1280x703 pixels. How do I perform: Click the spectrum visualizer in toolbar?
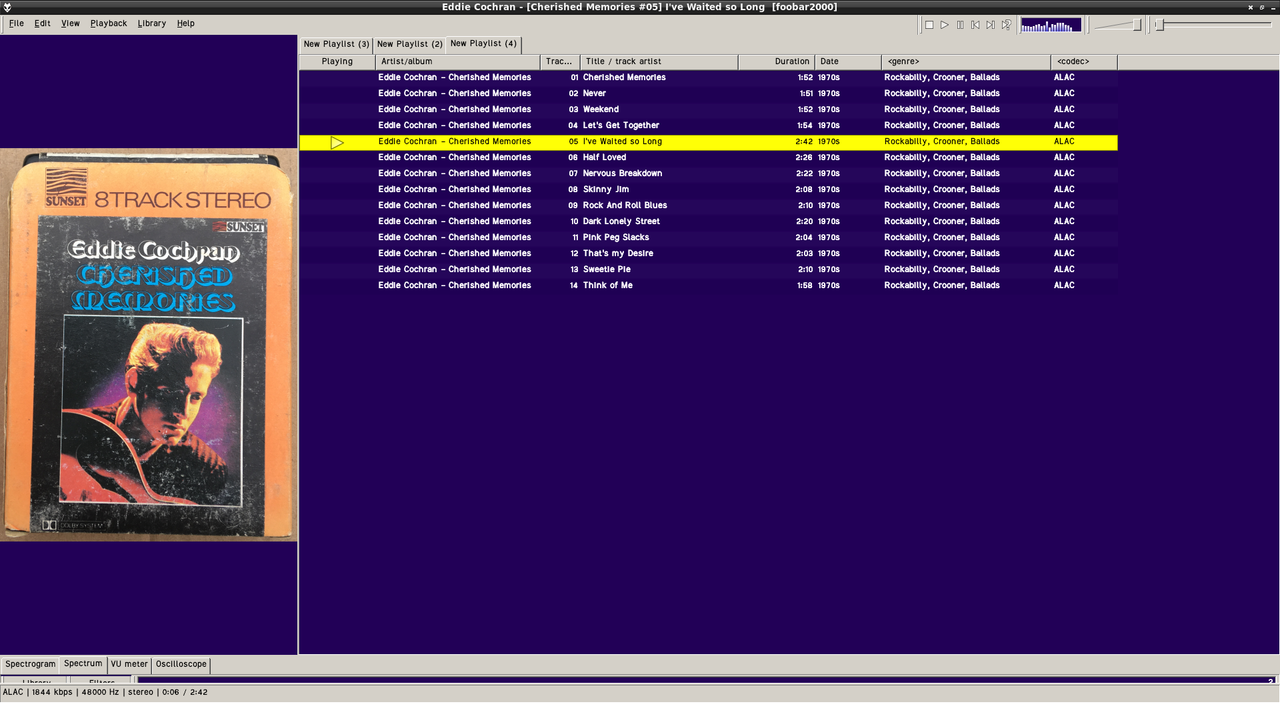point(1051,25)
